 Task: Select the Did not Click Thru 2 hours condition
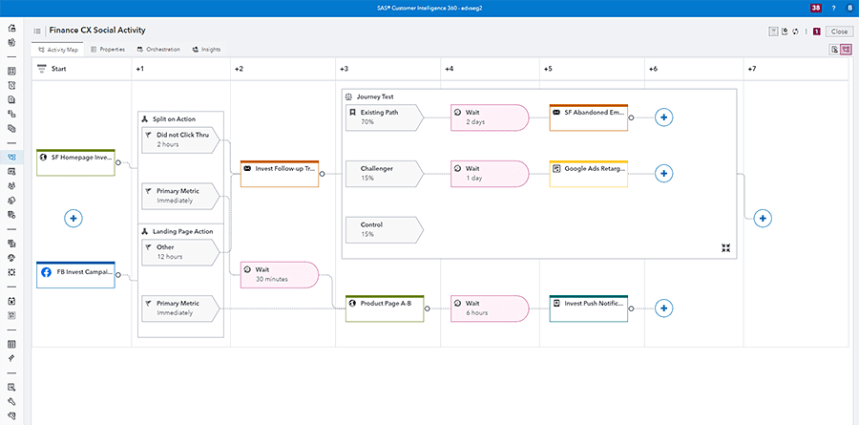click(x=181, y=140)
